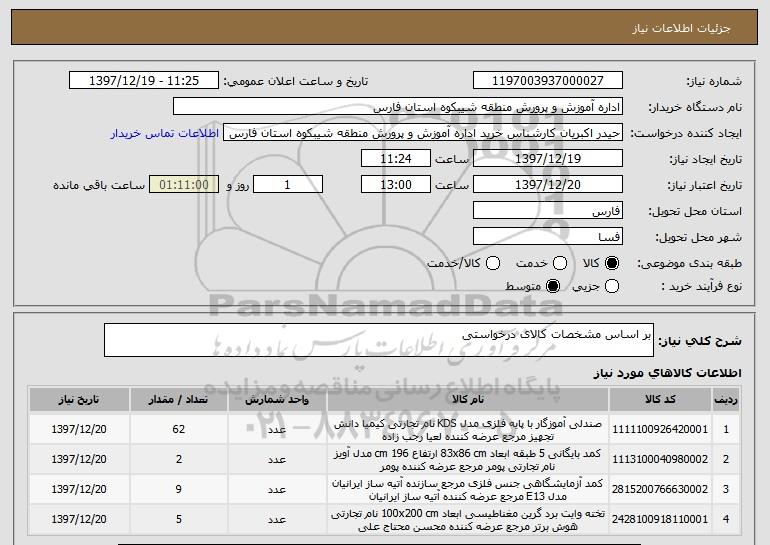Click the اطلاعات کالاهای مورد نیاز heading
Image resolution: width=770 pixels, height=545 pixels.
pos(667,373)
